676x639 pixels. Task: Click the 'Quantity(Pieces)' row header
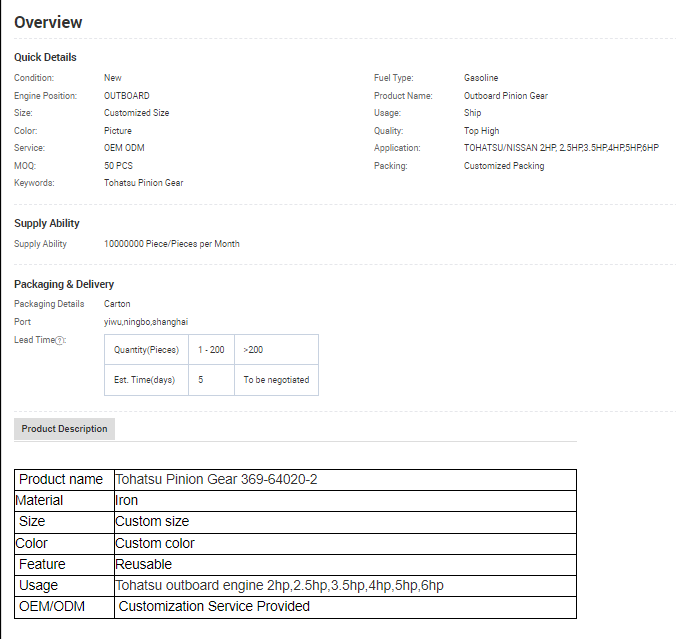(x=146, y=350)
